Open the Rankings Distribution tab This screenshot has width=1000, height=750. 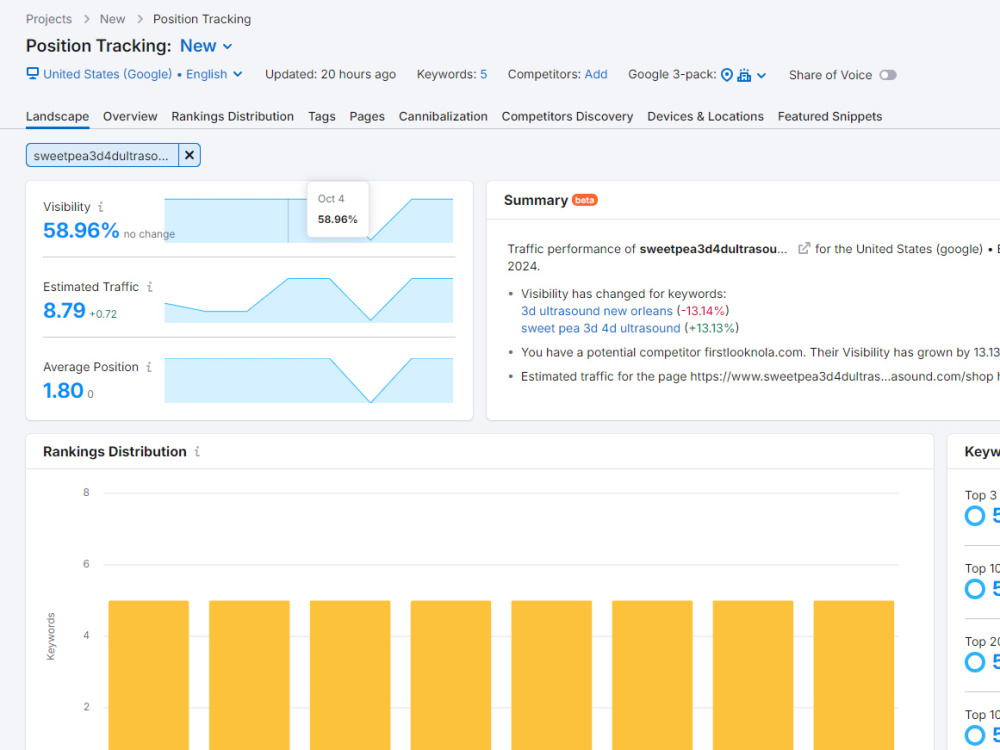click(232, 117)
